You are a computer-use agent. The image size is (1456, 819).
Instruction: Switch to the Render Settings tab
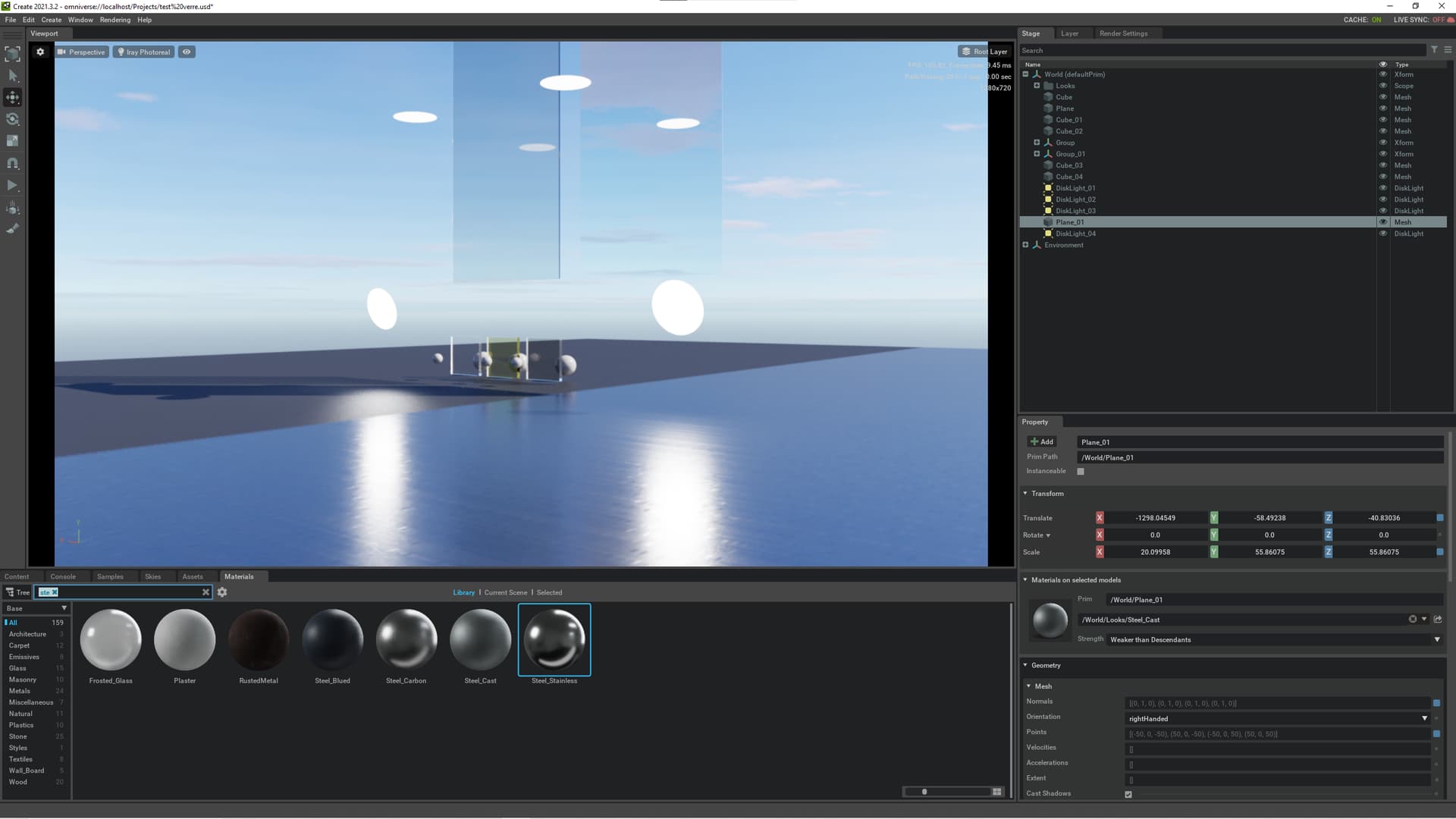pyautogui.click(x=1123, y=33)
